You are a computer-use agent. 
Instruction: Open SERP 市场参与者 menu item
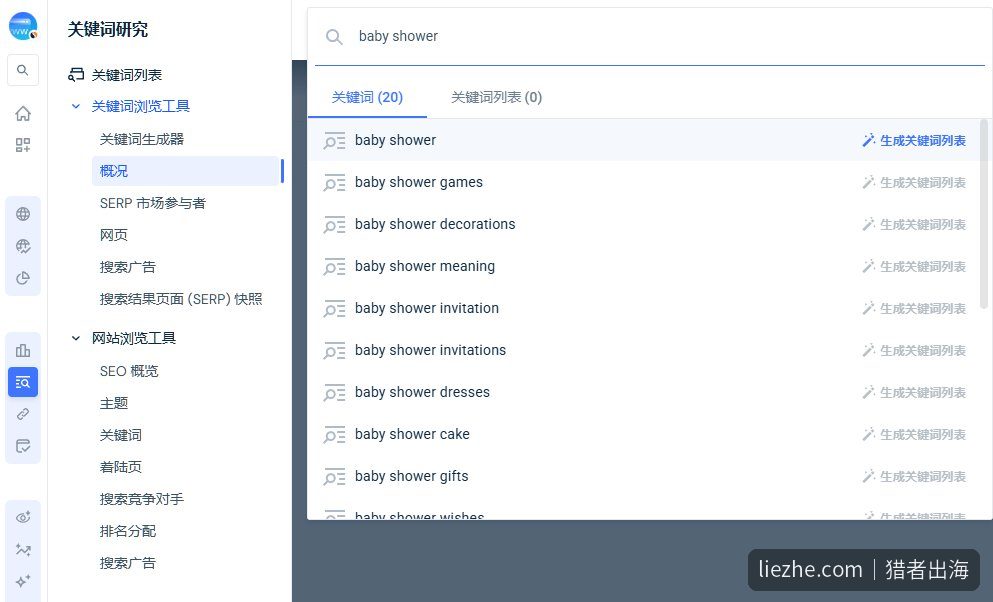click(x=153, y=203)
